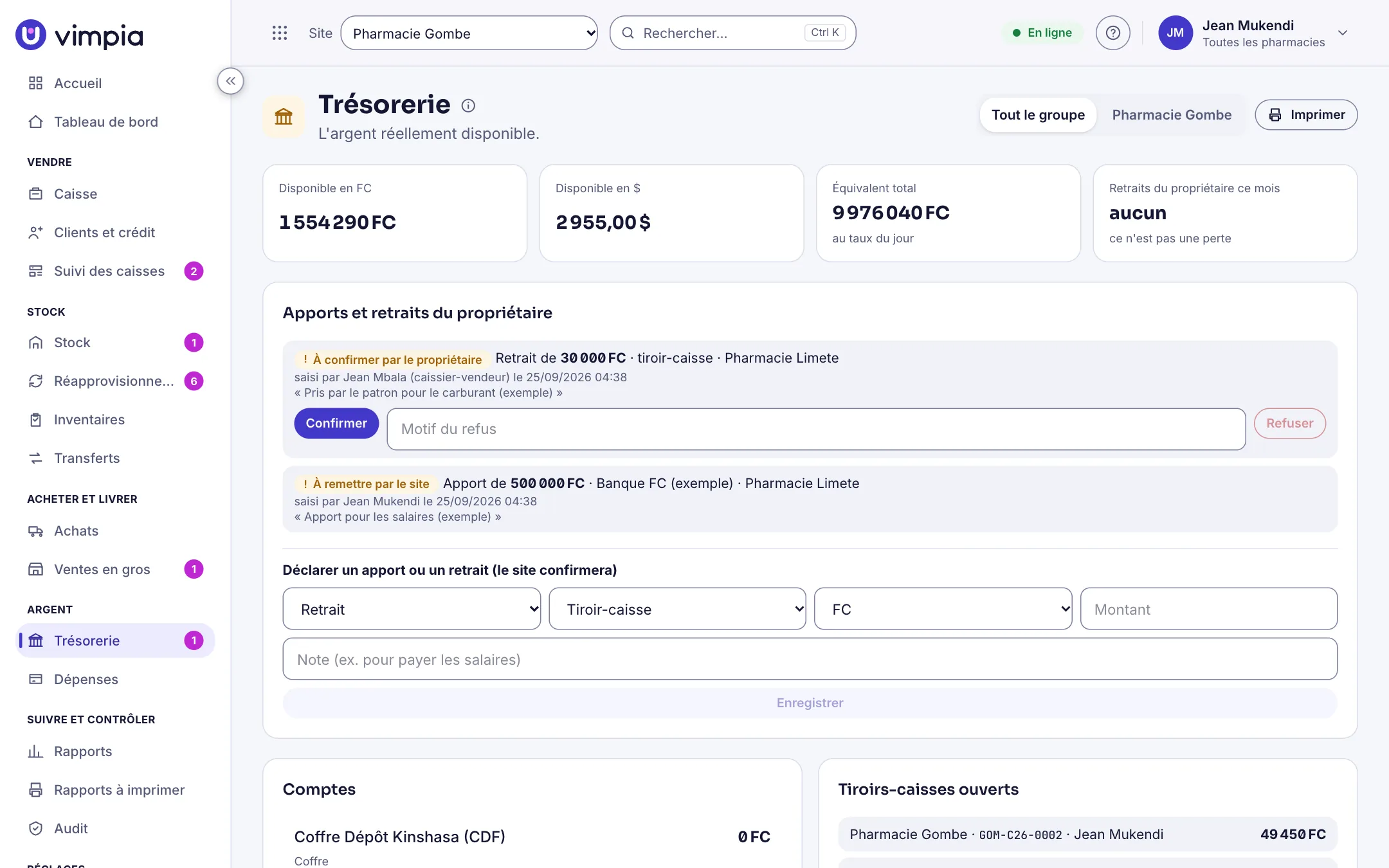This screenshot has width=1389, height=868.
Task: Expand the Jean Mukendi account menu chevron
Action: point(1343,33)
